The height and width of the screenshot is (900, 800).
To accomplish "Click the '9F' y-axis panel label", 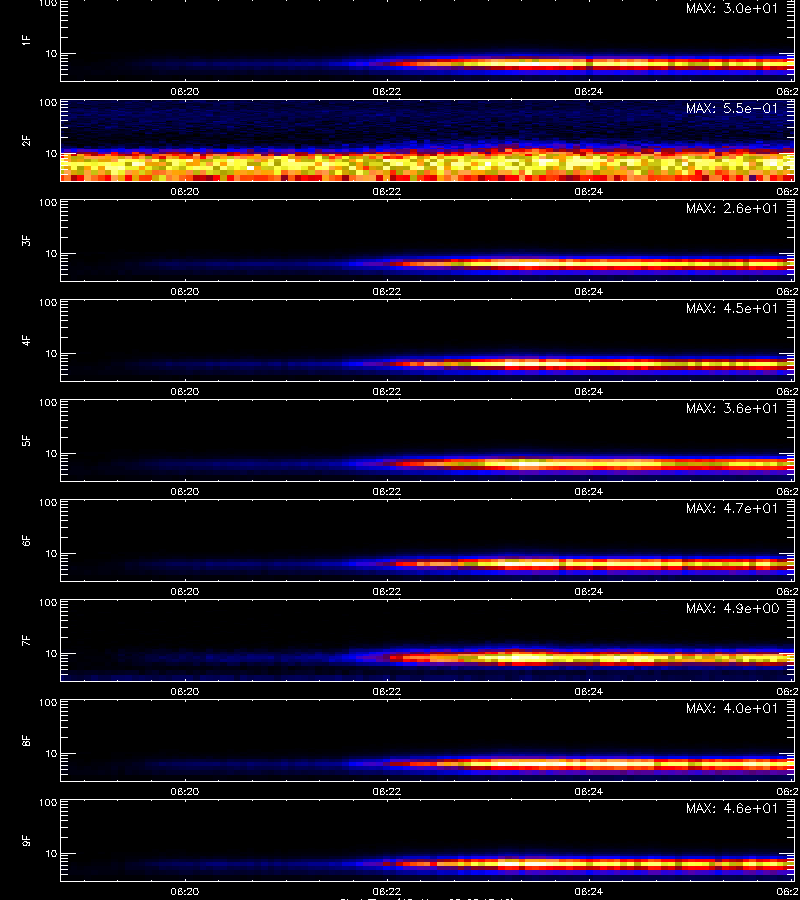I will 26,840.
